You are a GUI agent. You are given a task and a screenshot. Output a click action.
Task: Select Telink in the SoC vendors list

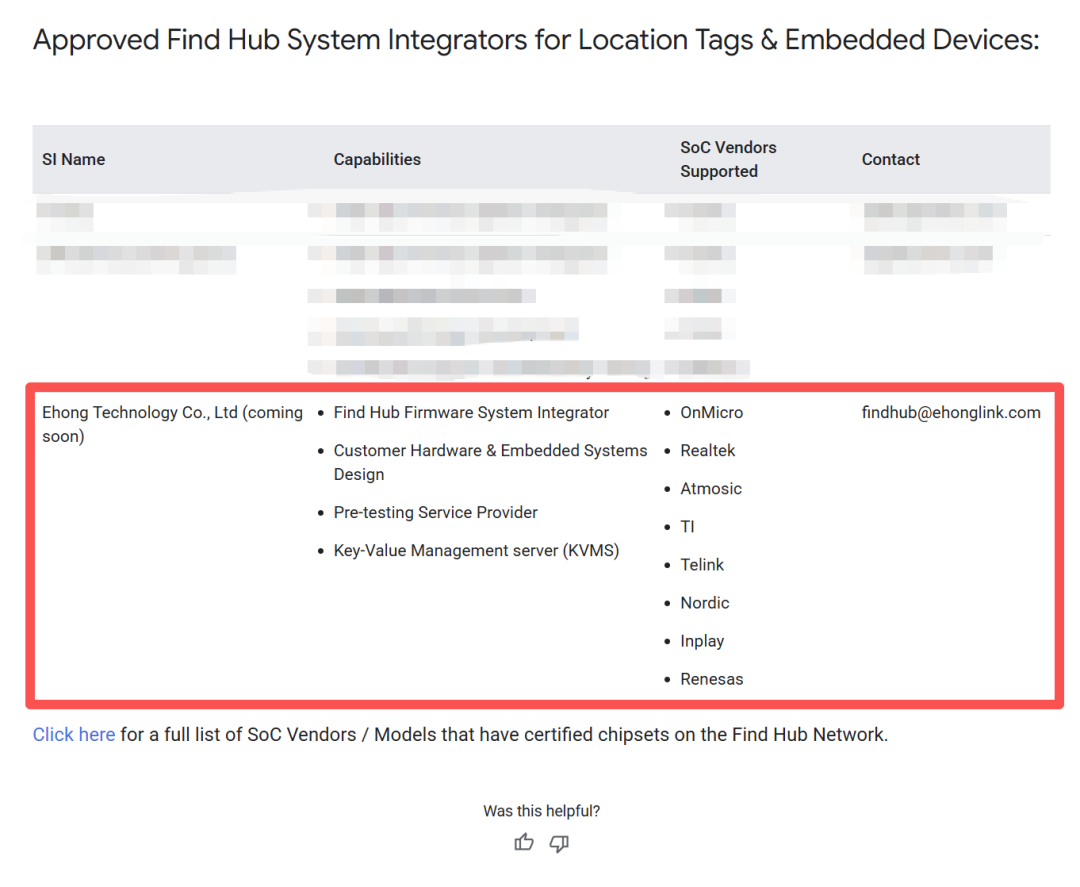[x=702, y=565]
